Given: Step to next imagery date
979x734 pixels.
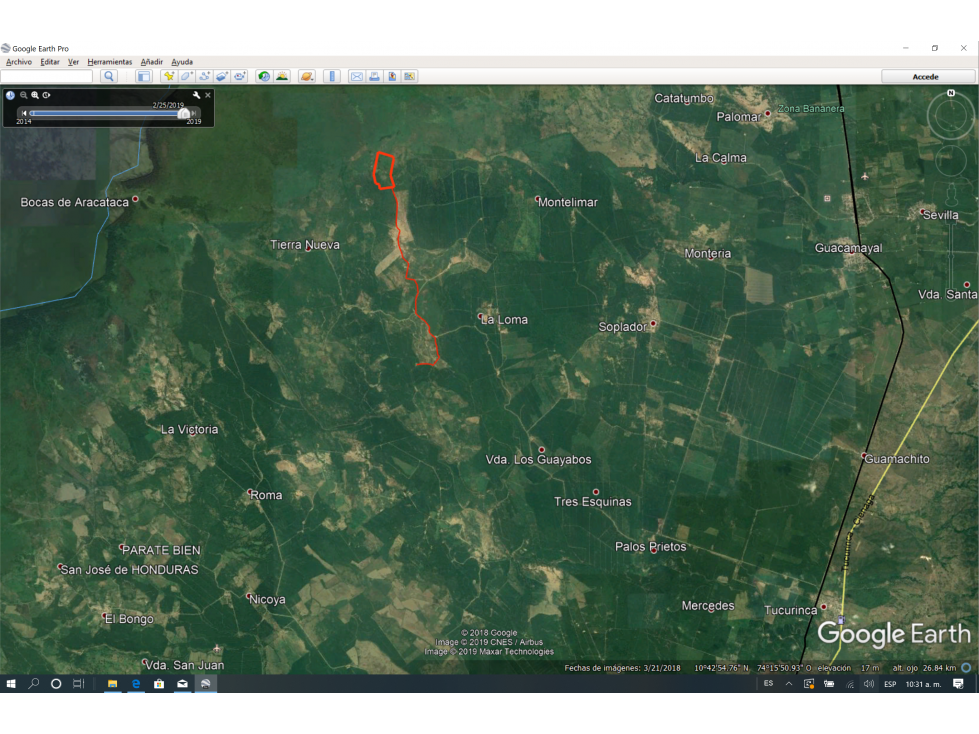Looking at the screenshot, I should pyautogui.click(x=195, y=113).
